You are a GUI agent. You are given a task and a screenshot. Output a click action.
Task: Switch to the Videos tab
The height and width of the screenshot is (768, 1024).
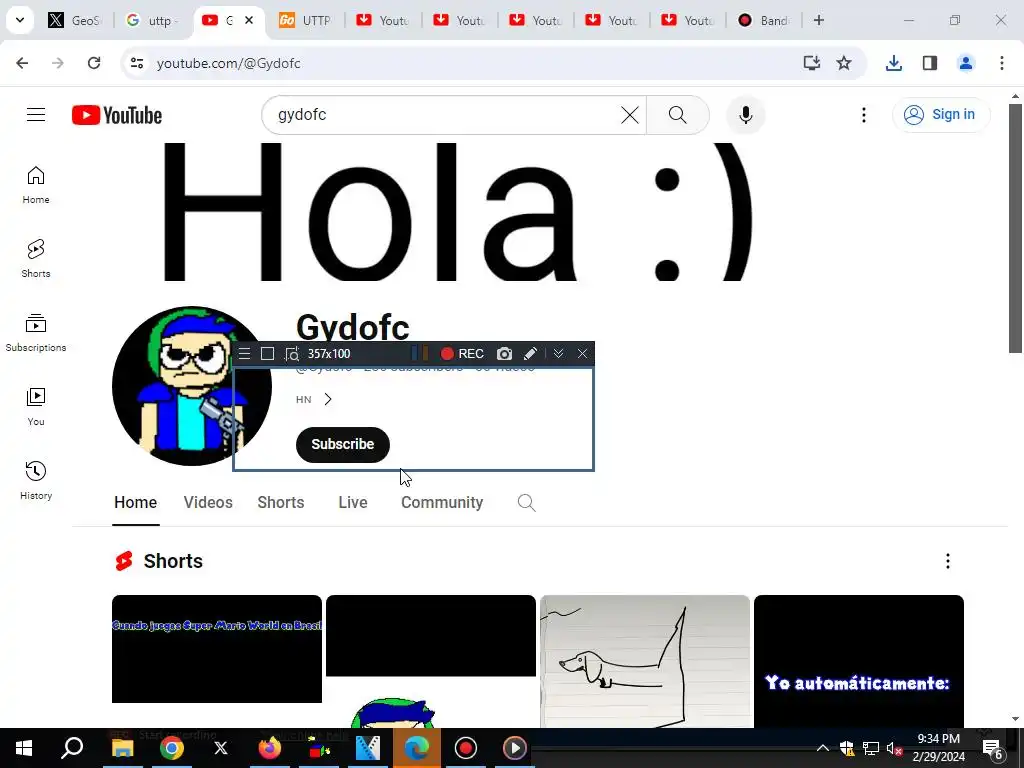[x=208, y=502]
